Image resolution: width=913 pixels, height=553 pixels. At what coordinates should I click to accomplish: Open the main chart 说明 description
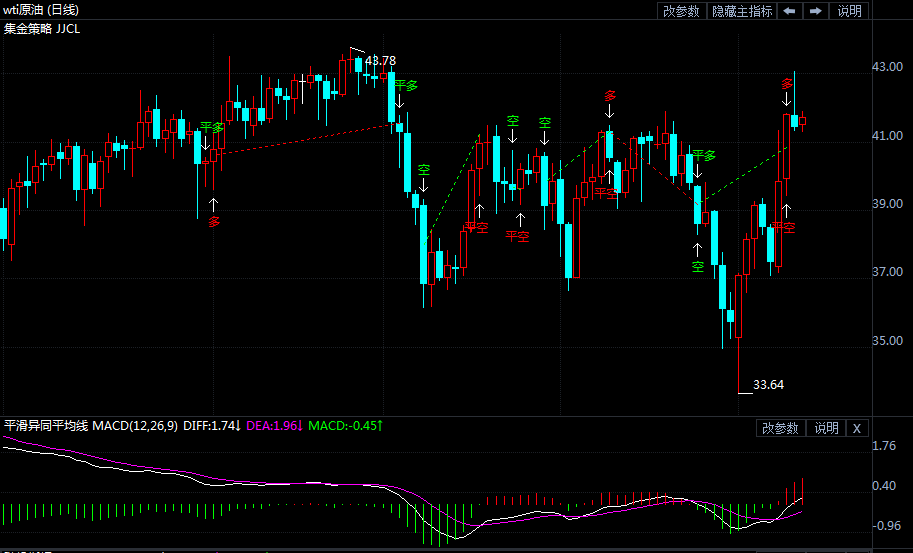pyautogui.click(x=849, y=11)
